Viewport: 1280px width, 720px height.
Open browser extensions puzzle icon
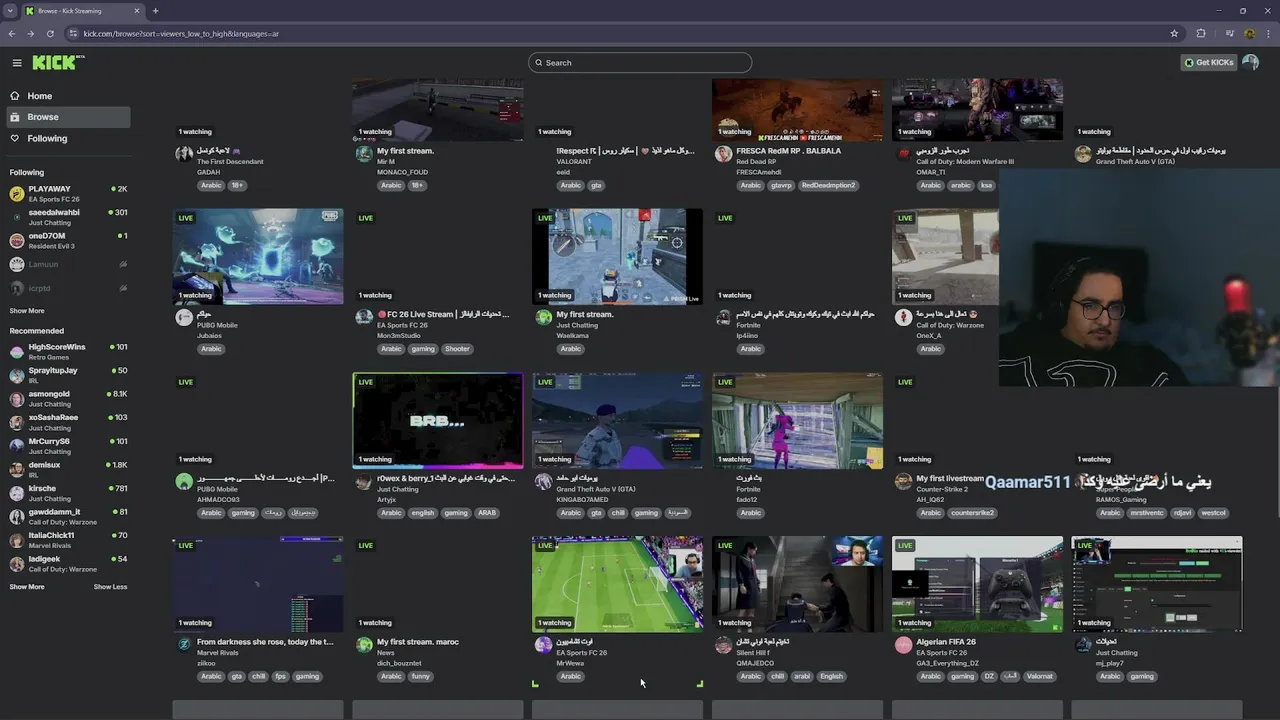click(1201, 33)
